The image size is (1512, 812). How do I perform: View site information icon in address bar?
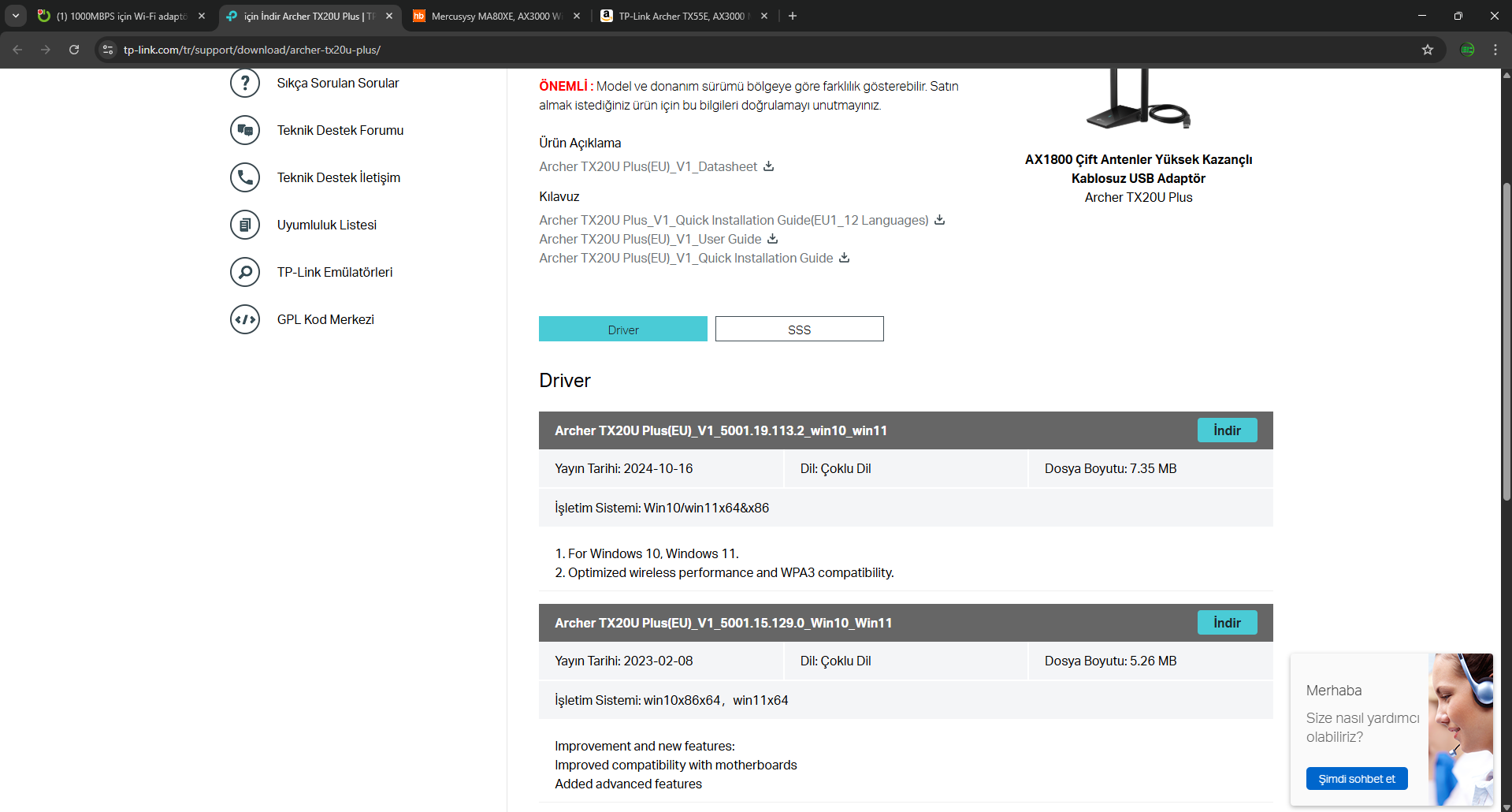pos(108,50)
